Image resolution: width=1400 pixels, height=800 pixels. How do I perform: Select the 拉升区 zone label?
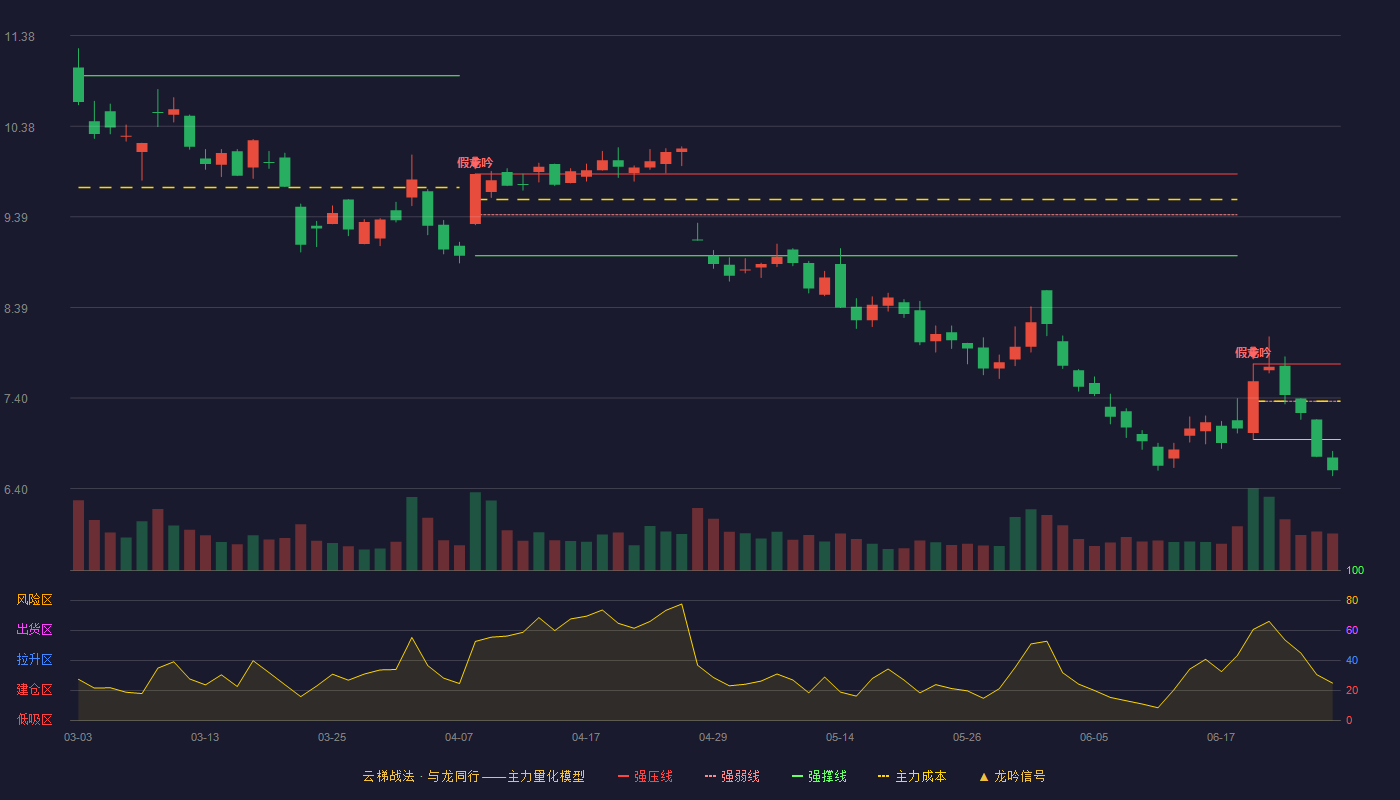[35, 660]
